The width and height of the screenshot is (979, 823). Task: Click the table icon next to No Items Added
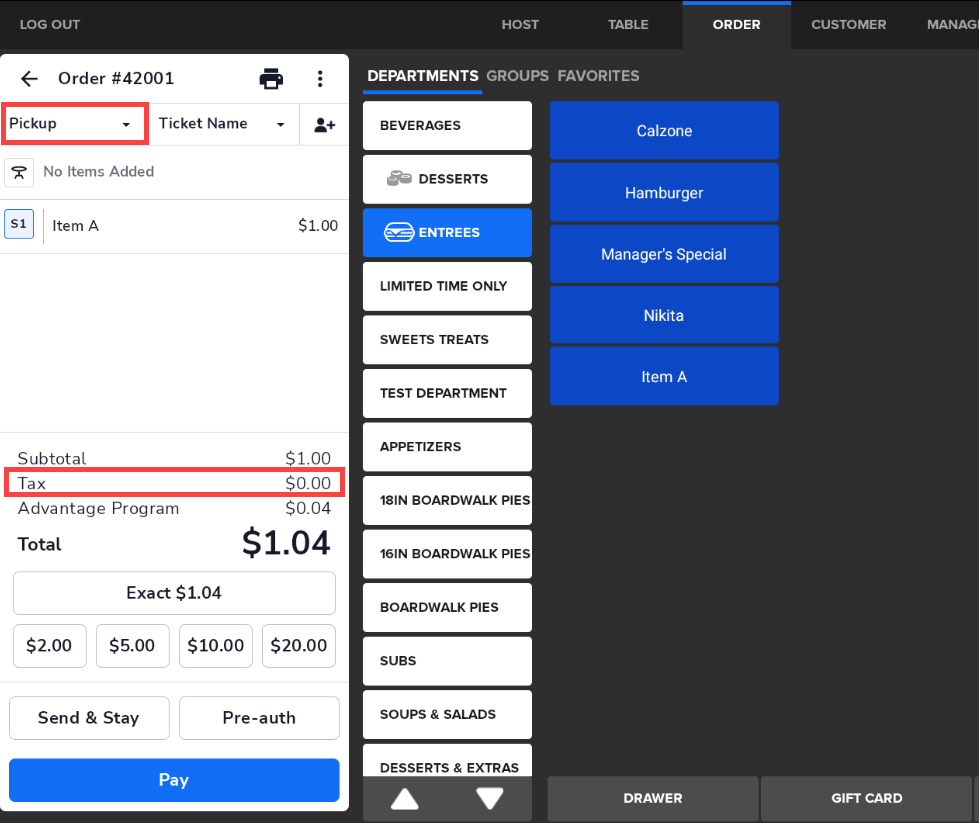pos(19,172)
